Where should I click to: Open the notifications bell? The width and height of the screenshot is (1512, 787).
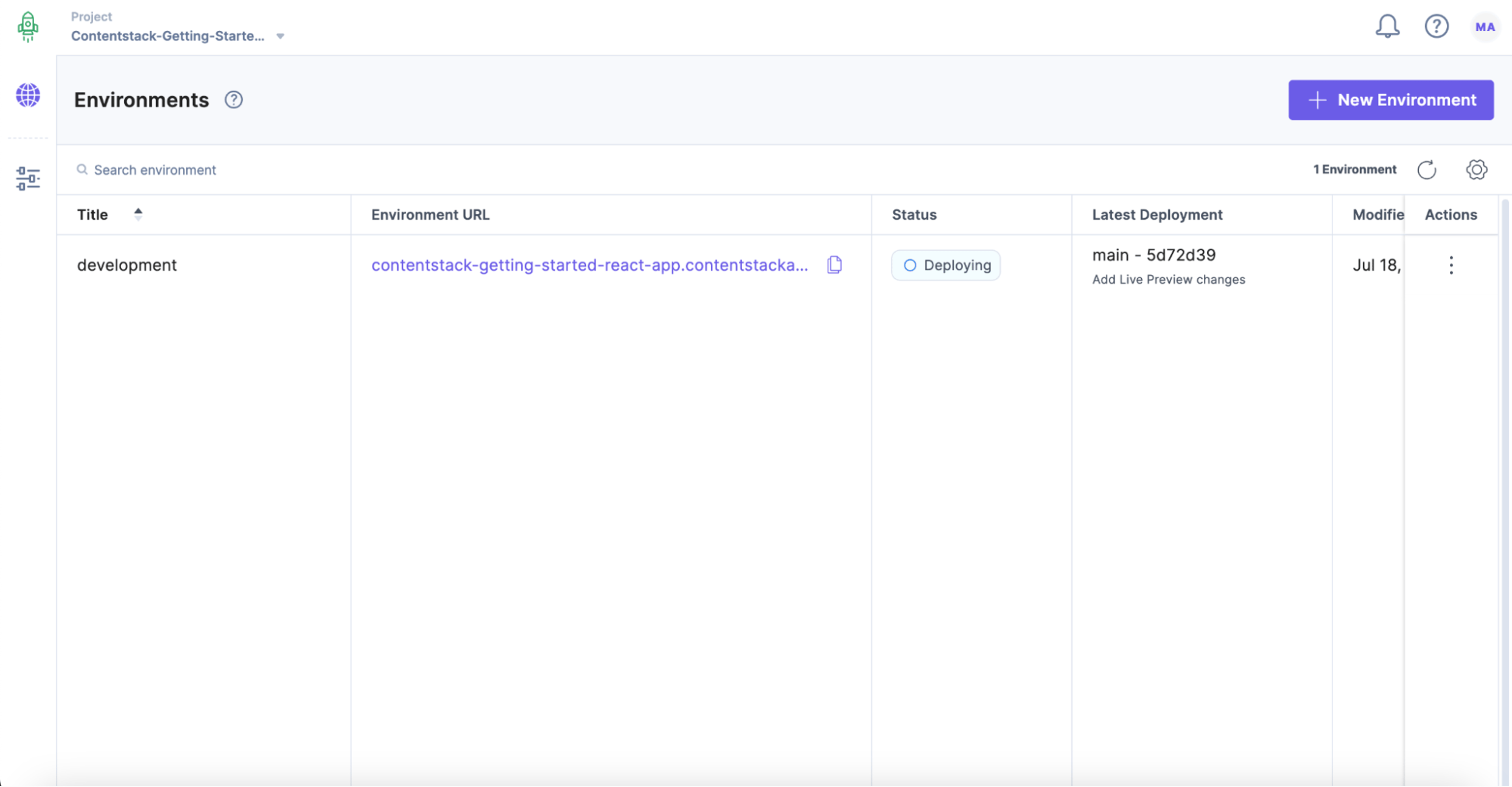[1388, 26]
